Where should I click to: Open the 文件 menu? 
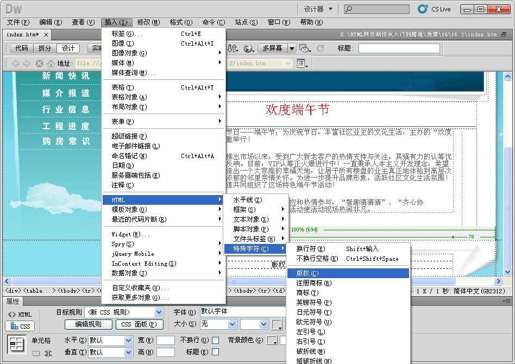coord(18,22)
